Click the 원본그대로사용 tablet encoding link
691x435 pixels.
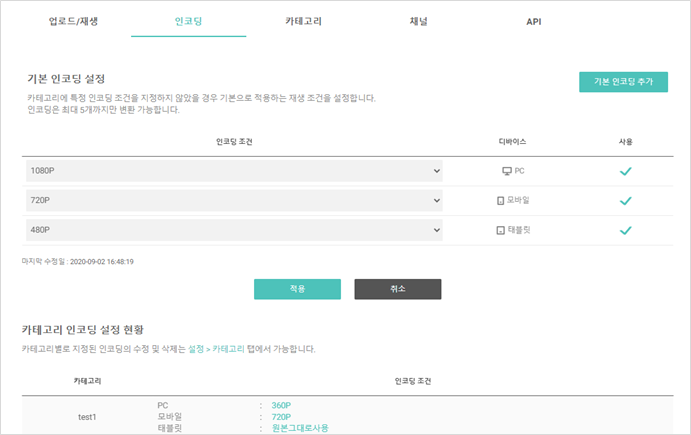(x=300, y=428)
